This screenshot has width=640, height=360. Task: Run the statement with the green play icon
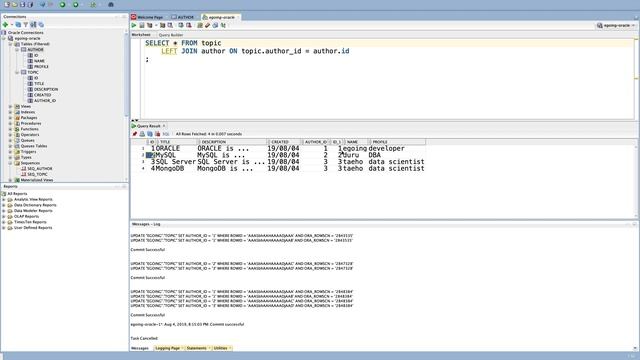tap(134, 25)
